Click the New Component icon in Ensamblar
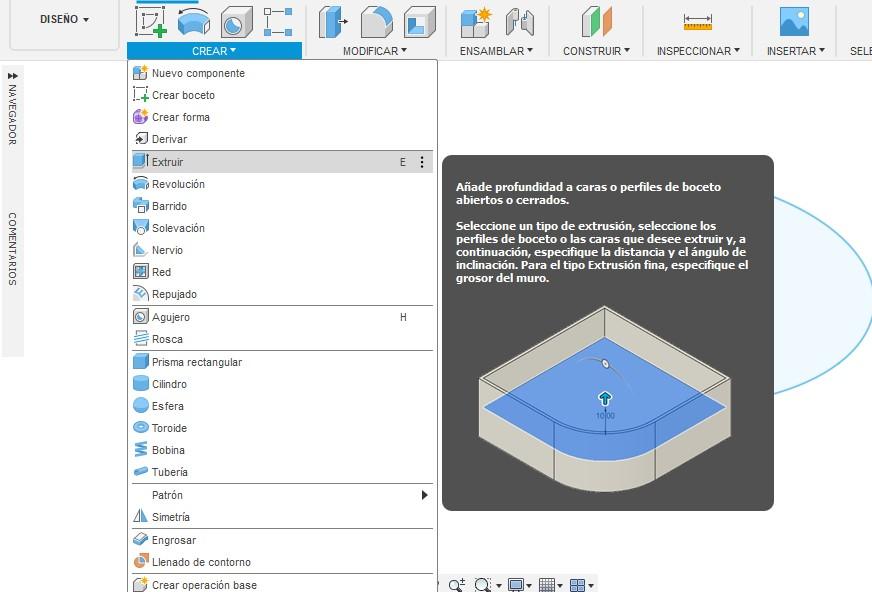Viewport: 872px width, 592px height. coord(476,22)
